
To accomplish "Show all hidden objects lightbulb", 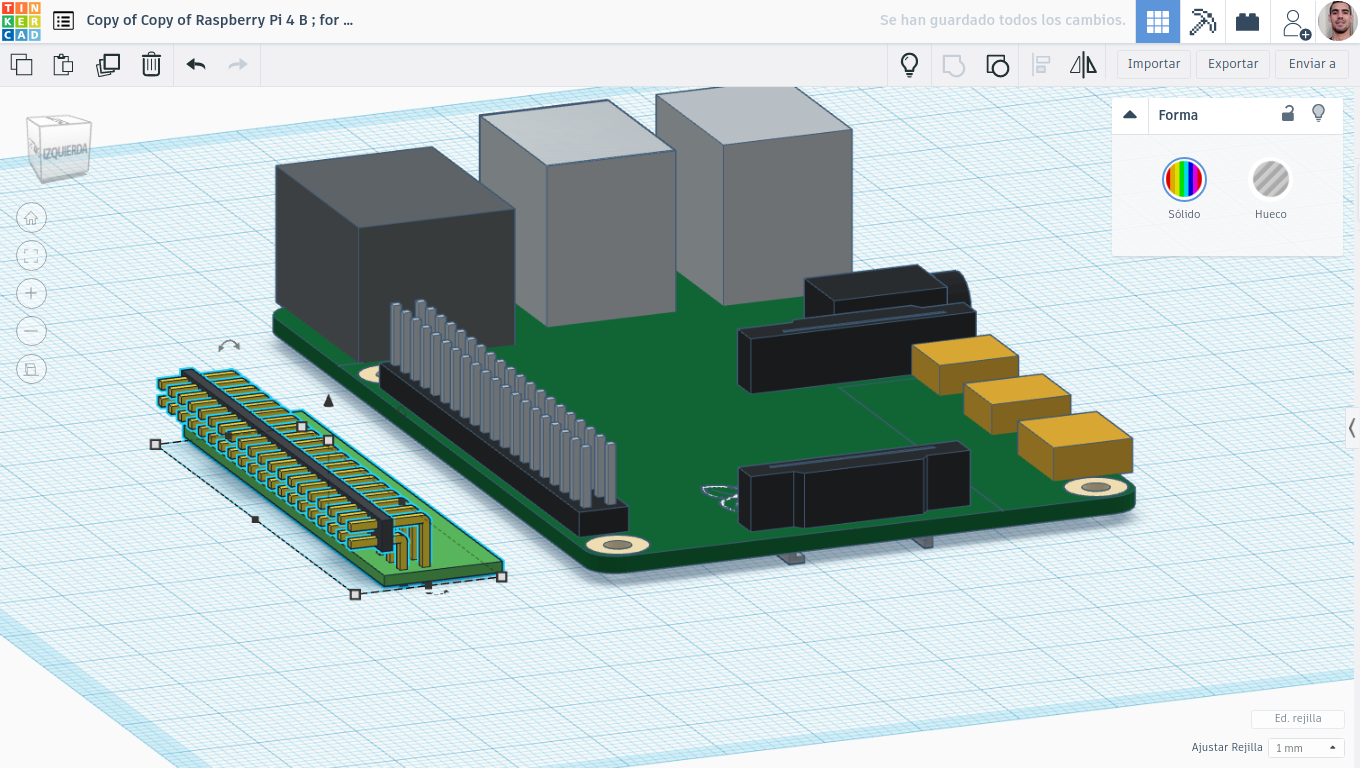I will [909, 65].
